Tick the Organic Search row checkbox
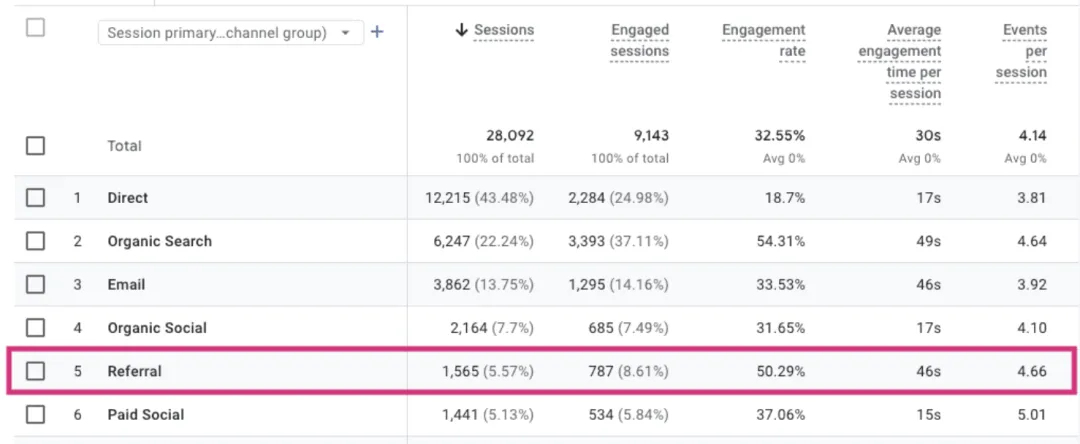1080x444 pixels. pyautogui.click(x=35, y=242)
